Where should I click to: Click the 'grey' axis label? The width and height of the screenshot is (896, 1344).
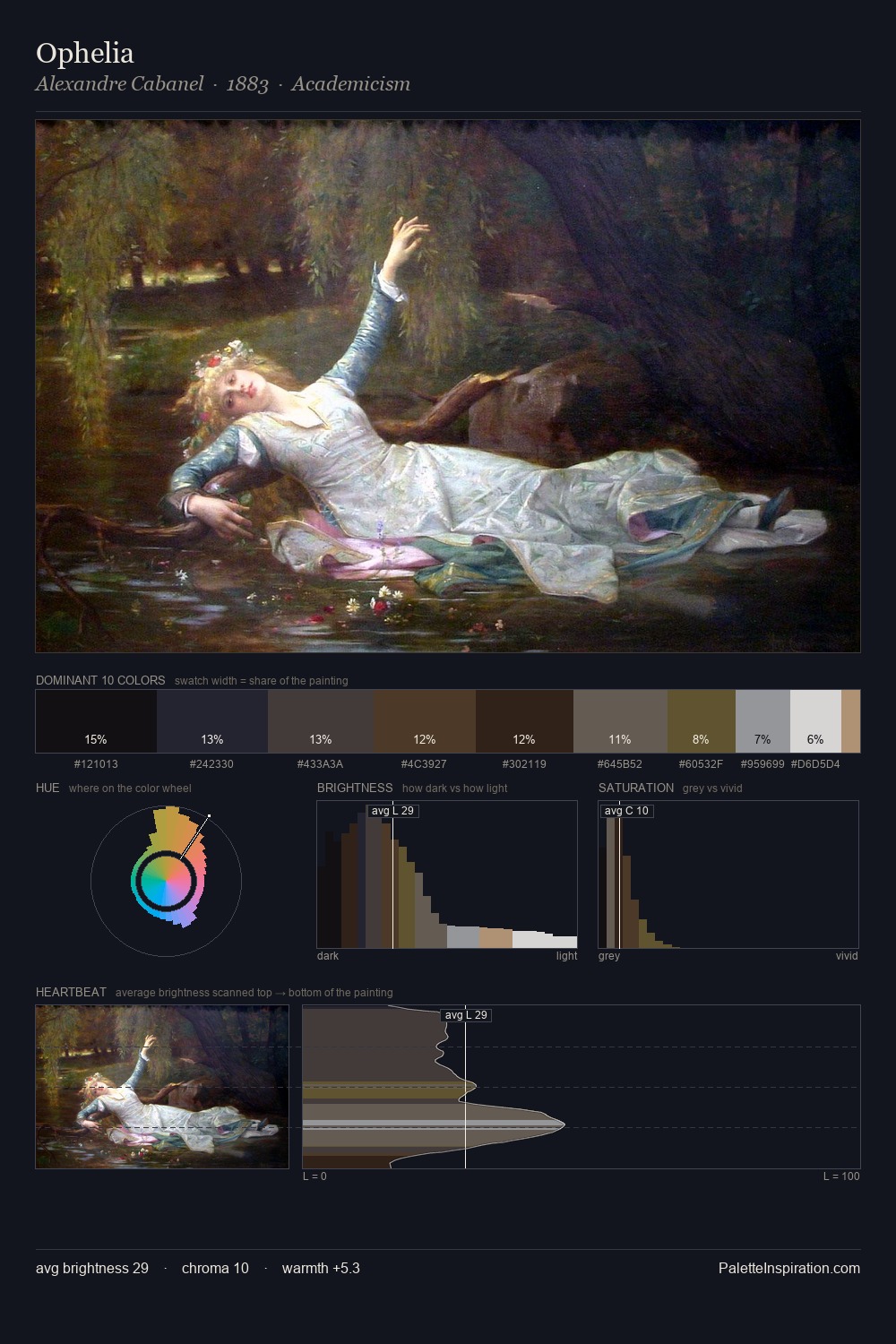click(609, 956)
